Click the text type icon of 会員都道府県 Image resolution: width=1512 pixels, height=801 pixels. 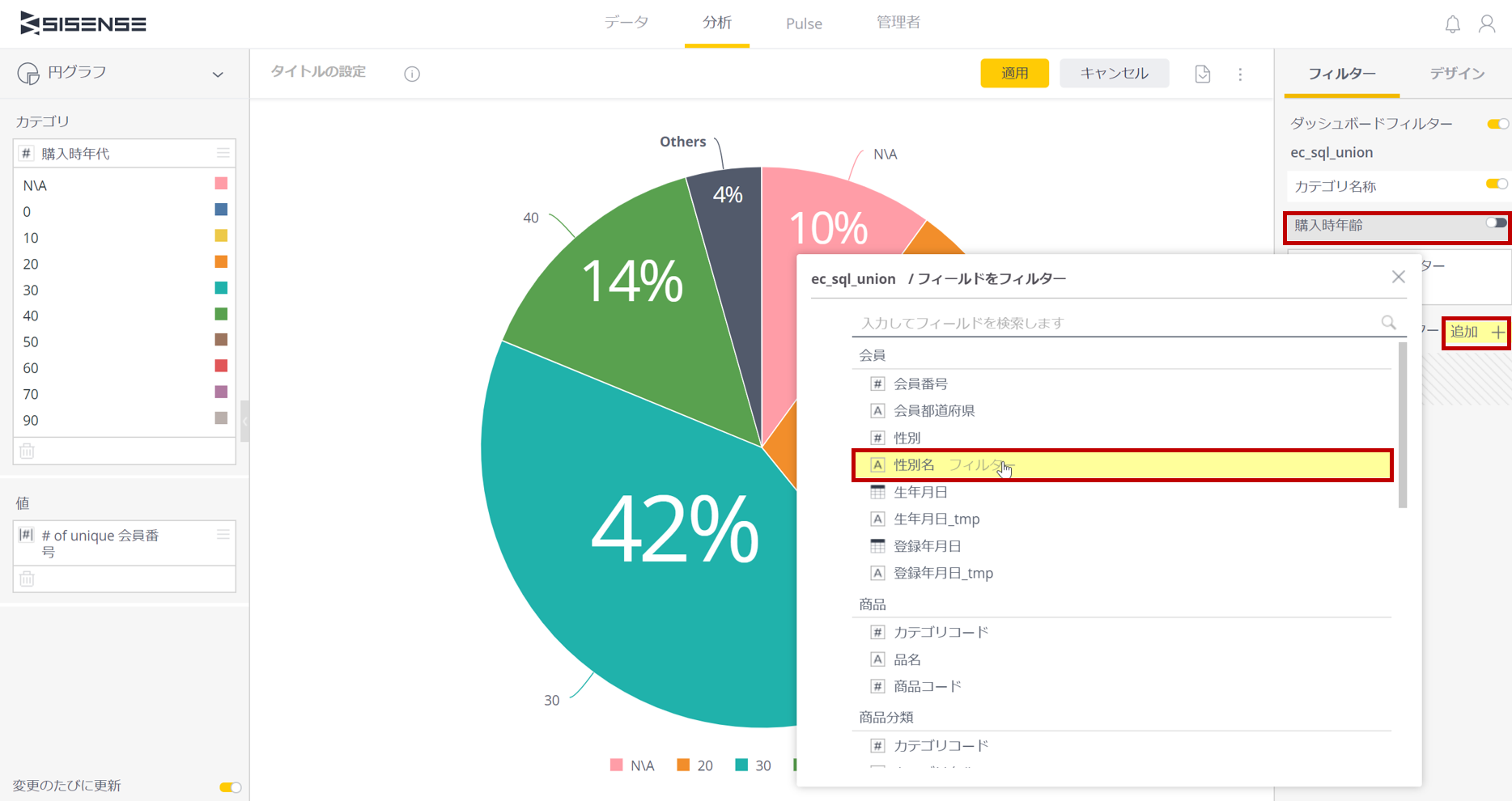point(877,410)
